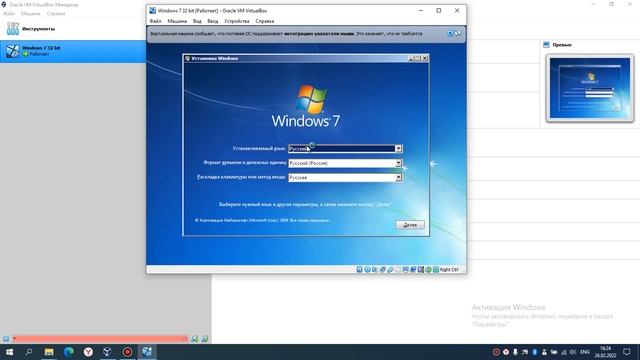Click display icon in VM status bar
This screenshot has height=360, width=640.
(405, 269)
